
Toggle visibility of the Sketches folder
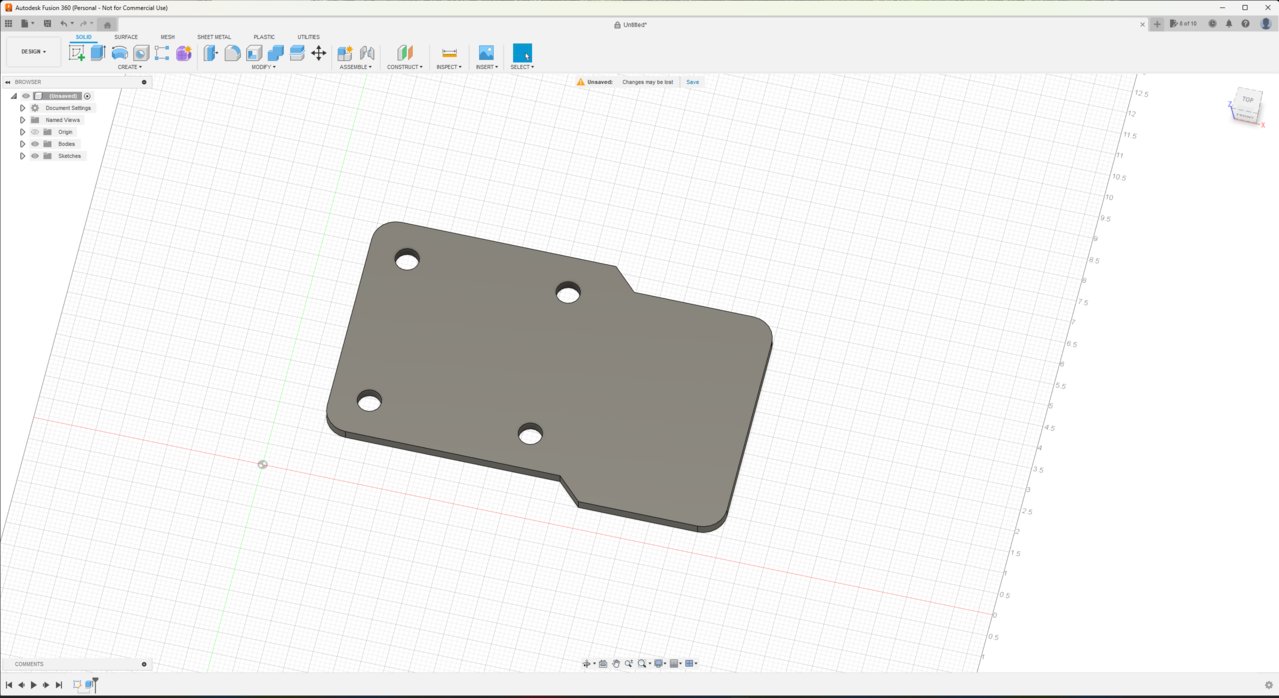[35, 156]
